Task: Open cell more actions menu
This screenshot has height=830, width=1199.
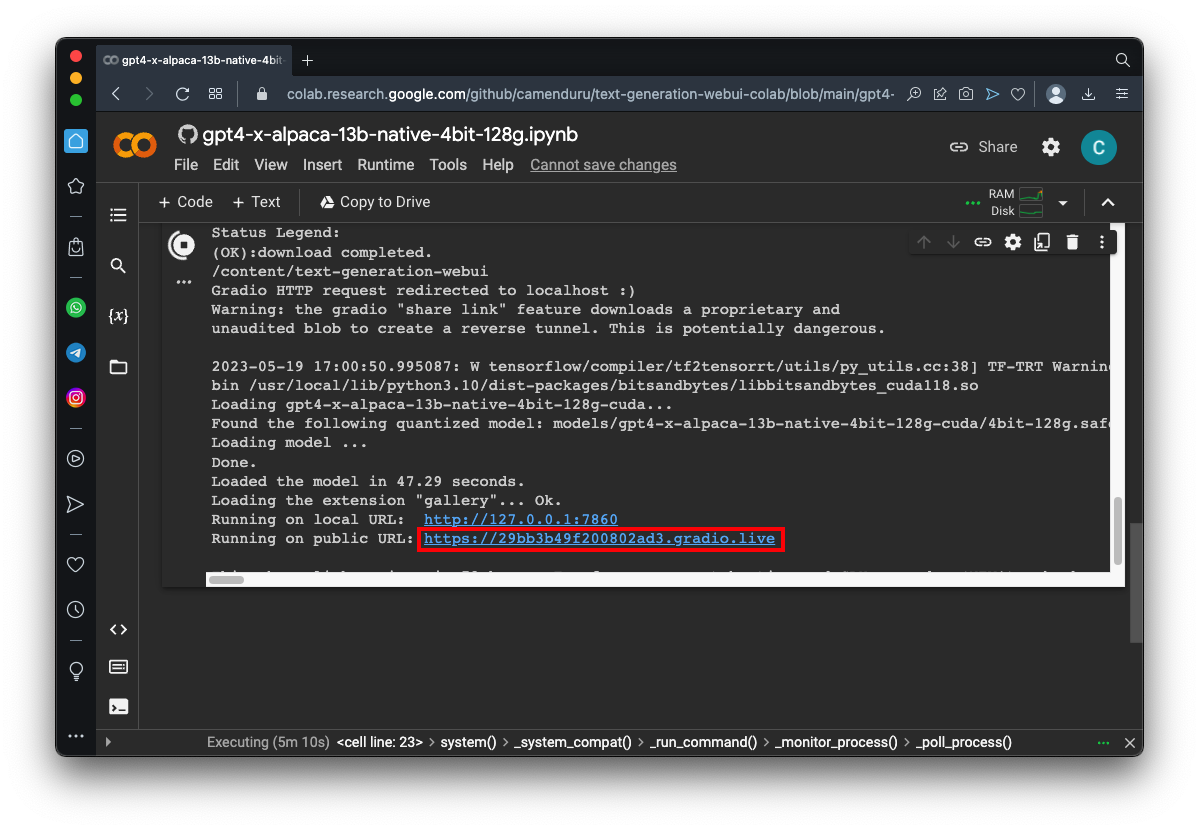Action: pos(1102,242)
